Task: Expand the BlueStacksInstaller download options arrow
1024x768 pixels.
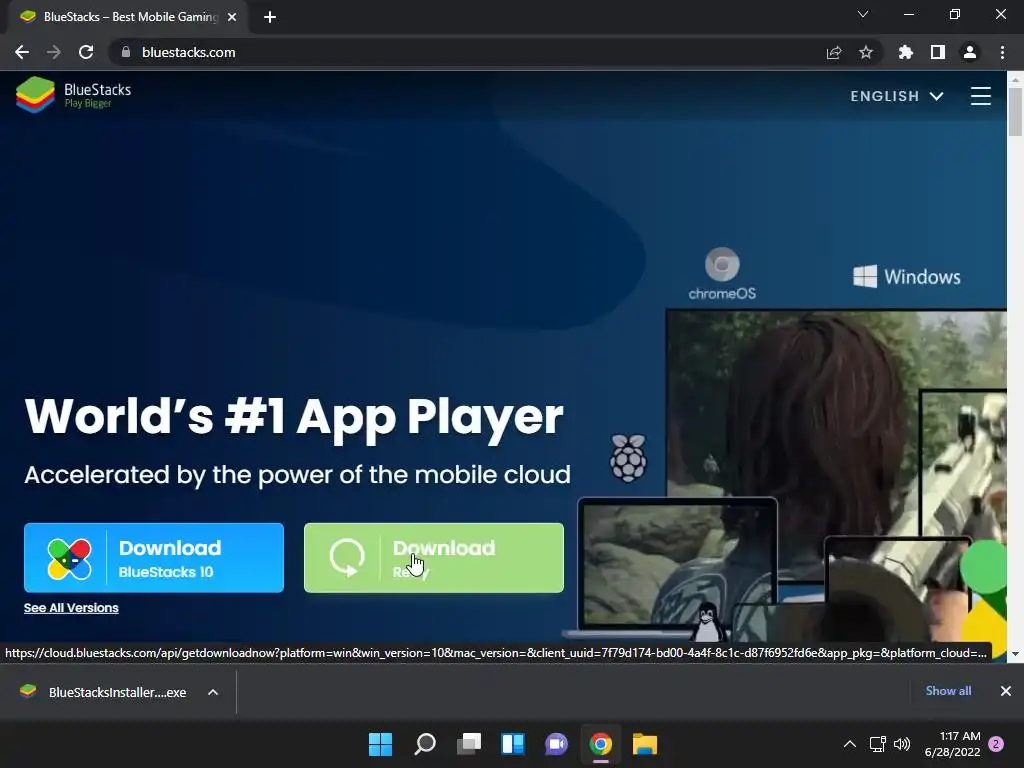Action: (213, 692)
